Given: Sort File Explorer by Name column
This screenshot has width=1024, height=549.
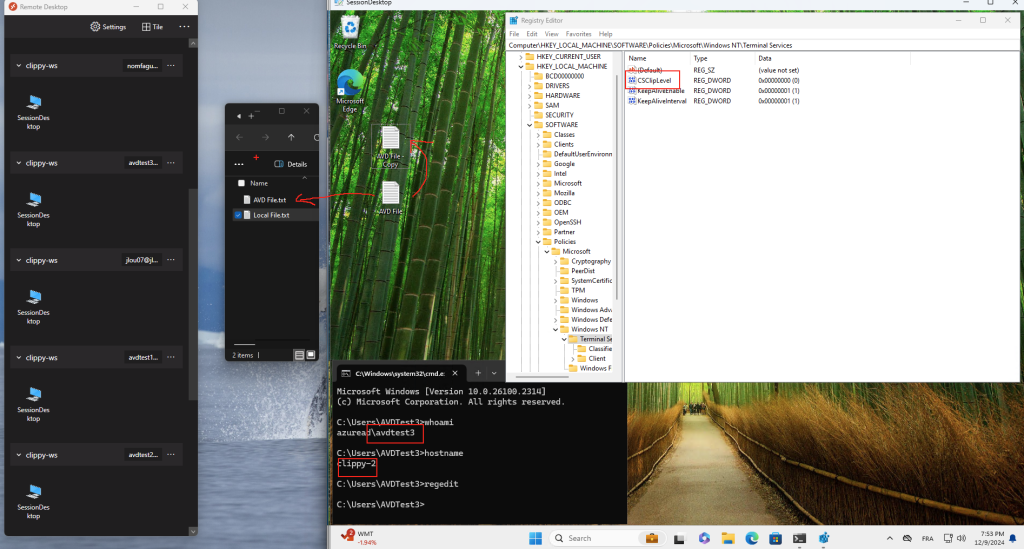Looking at the screenshot, I should coord(259,183).
